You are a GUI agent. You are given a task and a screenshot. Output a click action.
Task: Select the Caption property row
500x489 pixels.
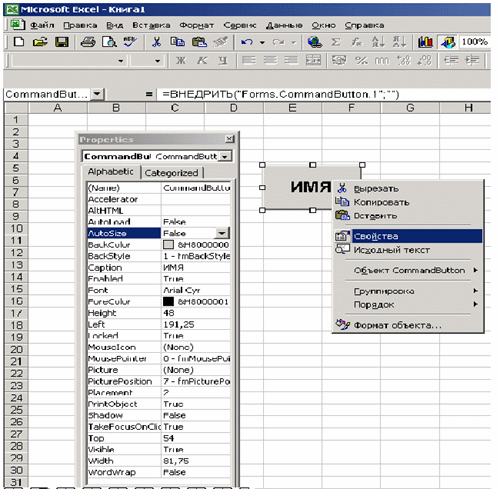(x=159, y=267)
